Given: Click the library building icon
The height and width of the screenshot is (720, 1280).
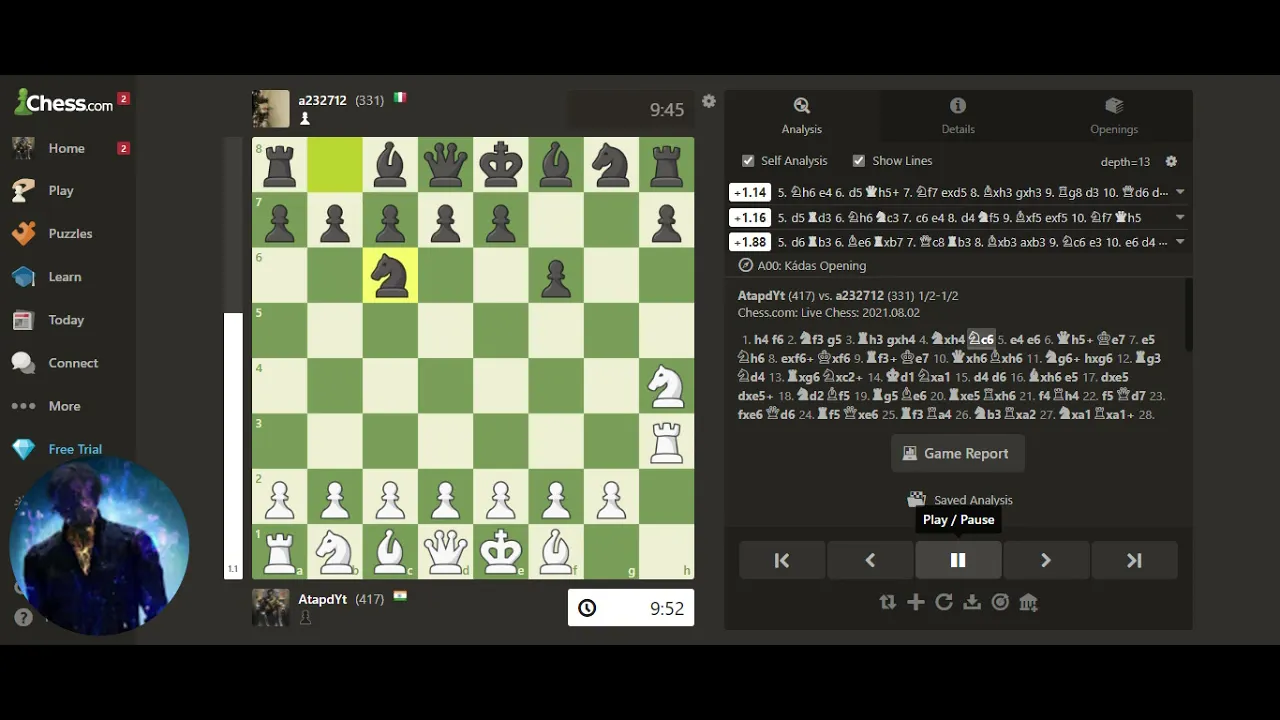Looking at the screenshot, I should click(x=1028, y=602).
